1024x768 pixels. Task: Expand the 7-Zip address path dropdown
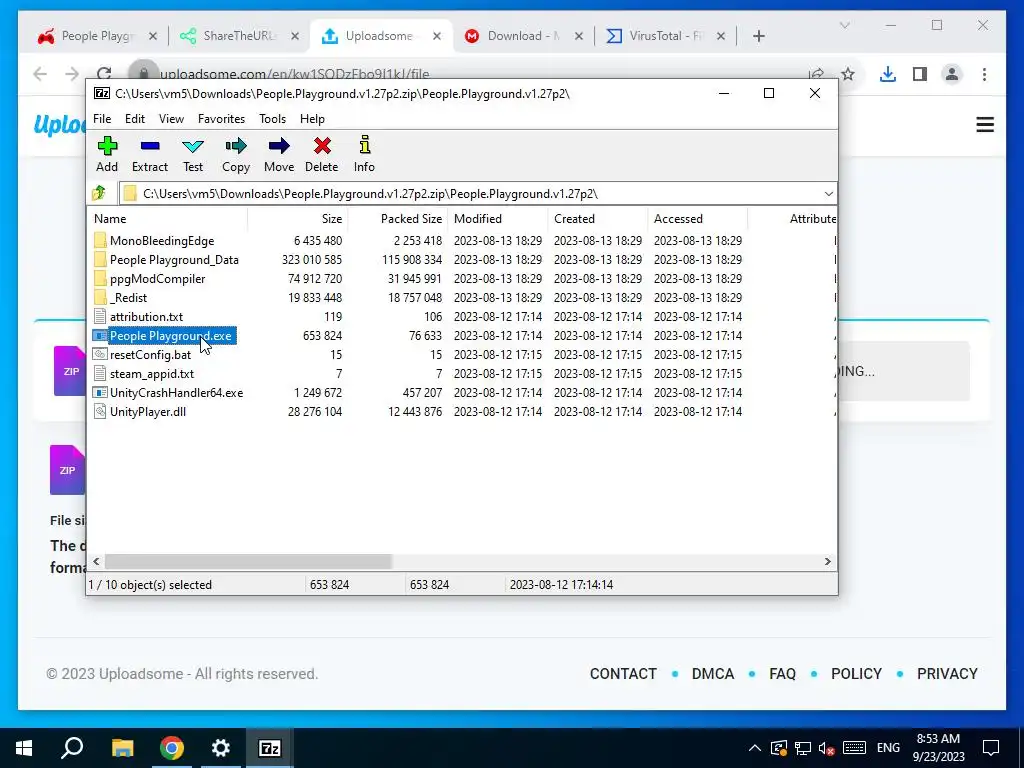tap(828, 194)
